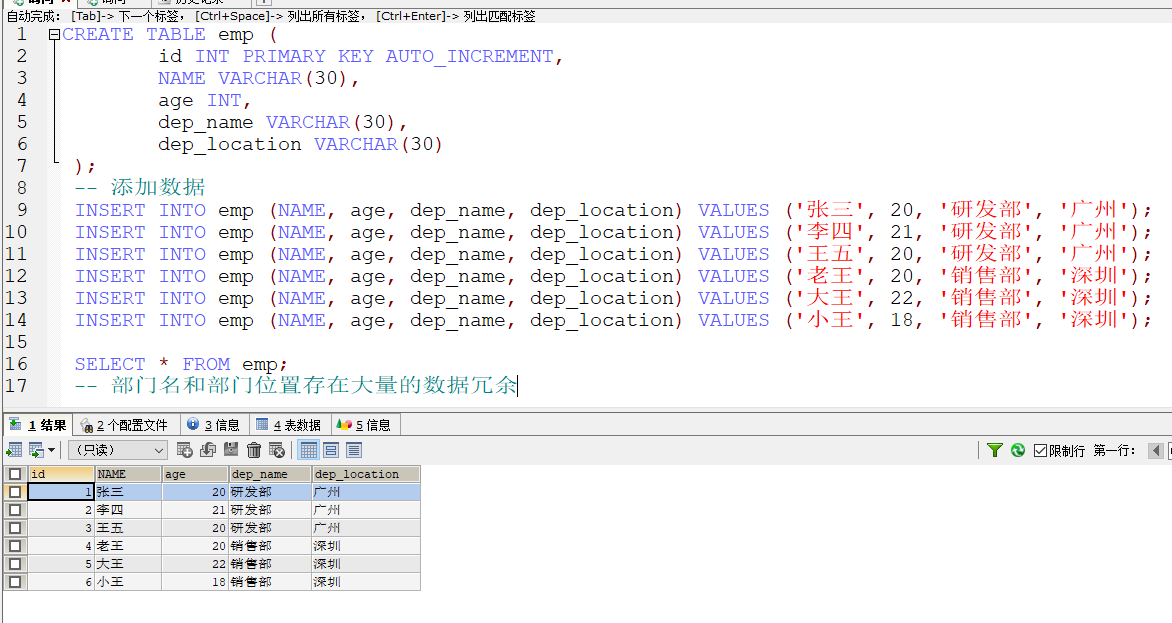Viewport: 1172px width, 623px height.
Task: Click inside the 第一行 input field
Action: (x=1168, y=451)
